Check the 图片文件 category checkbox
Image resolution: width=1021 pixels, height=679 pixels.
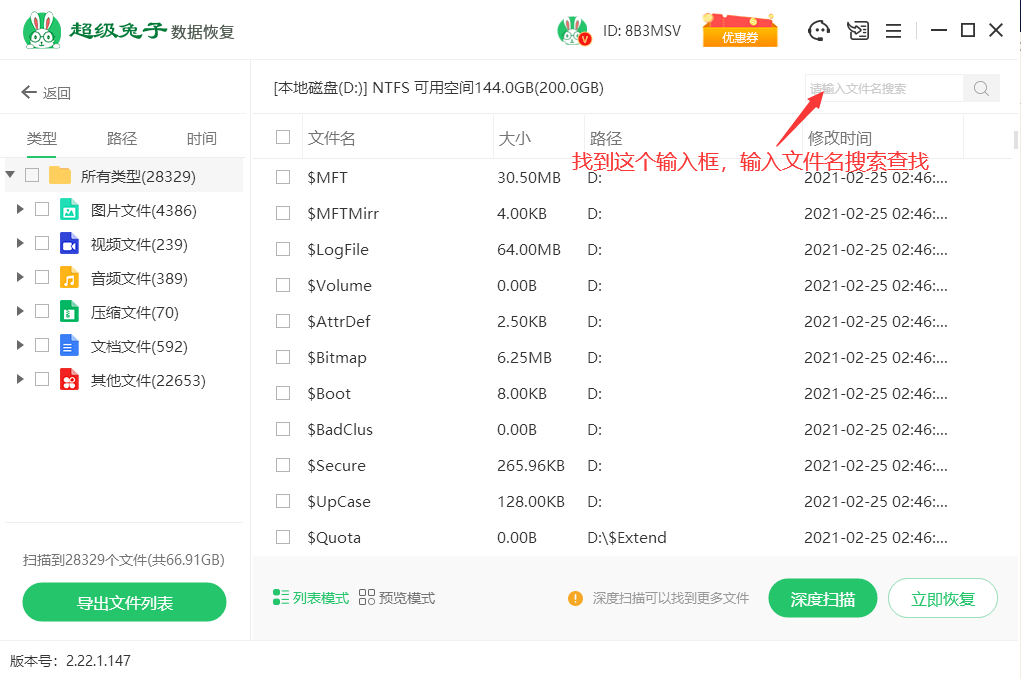(x=42, y=210)
